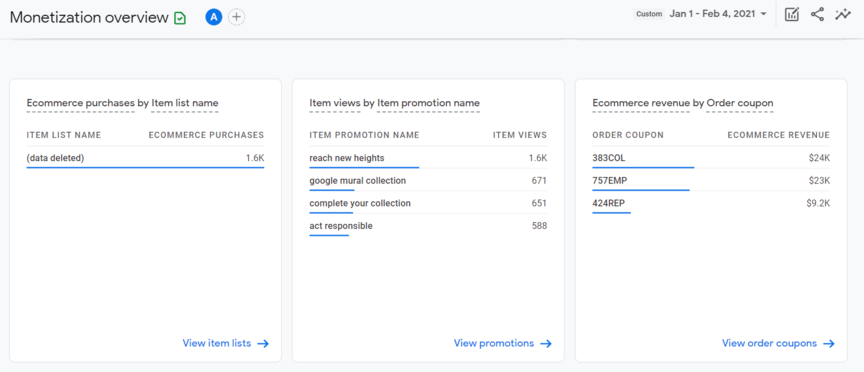
Task: Click 'Item list name' dimension in card title
Action: 185,103
